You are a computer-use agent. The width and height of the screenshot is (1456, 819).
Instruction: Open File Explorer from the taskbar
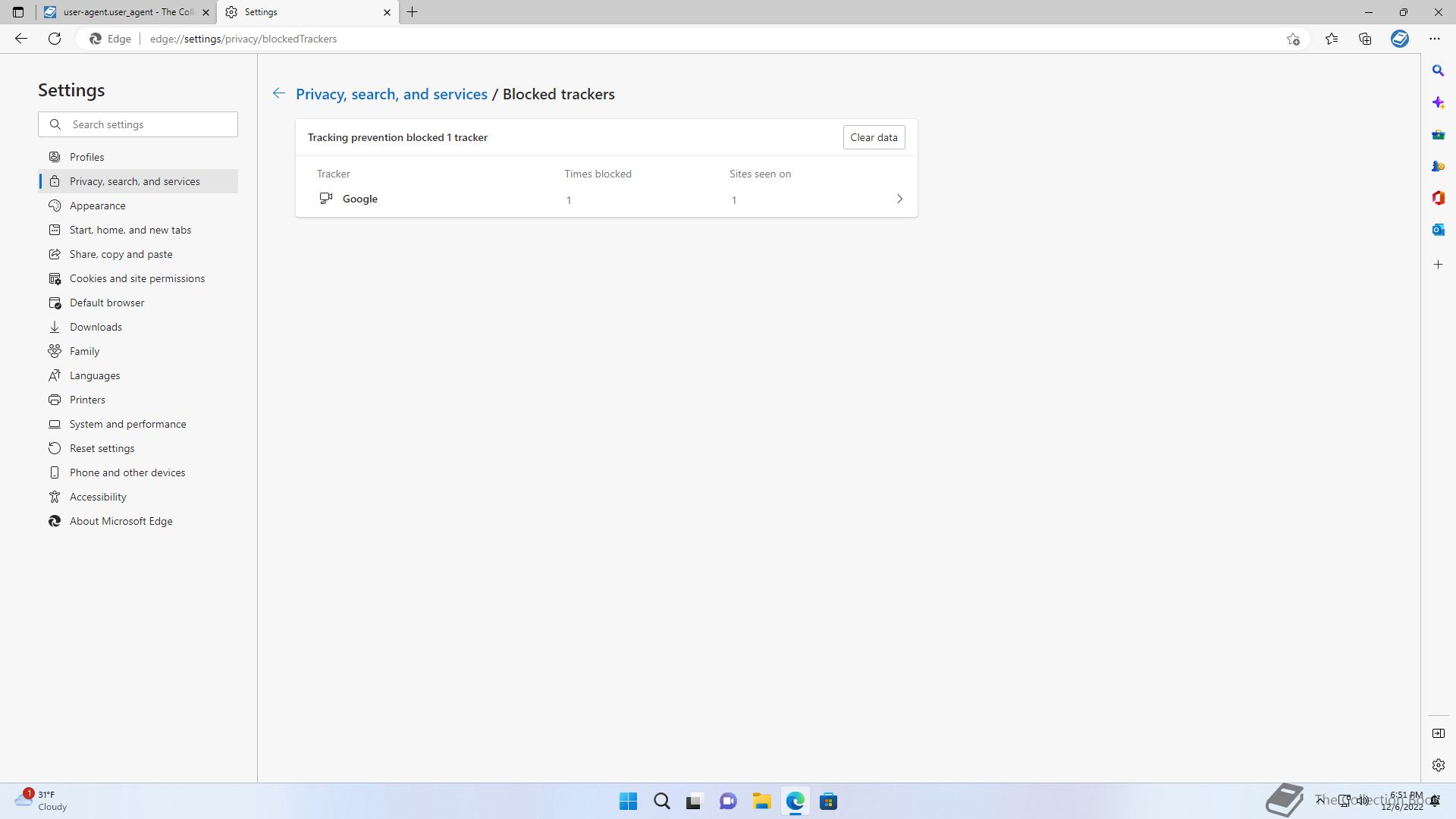point(761,802)
